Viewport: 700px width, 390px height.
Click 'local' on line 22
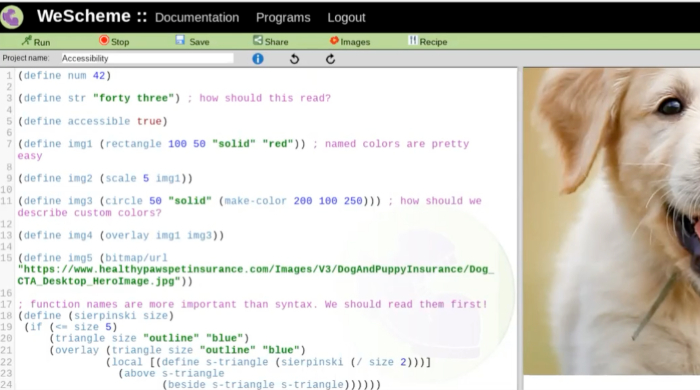point(127,362)
